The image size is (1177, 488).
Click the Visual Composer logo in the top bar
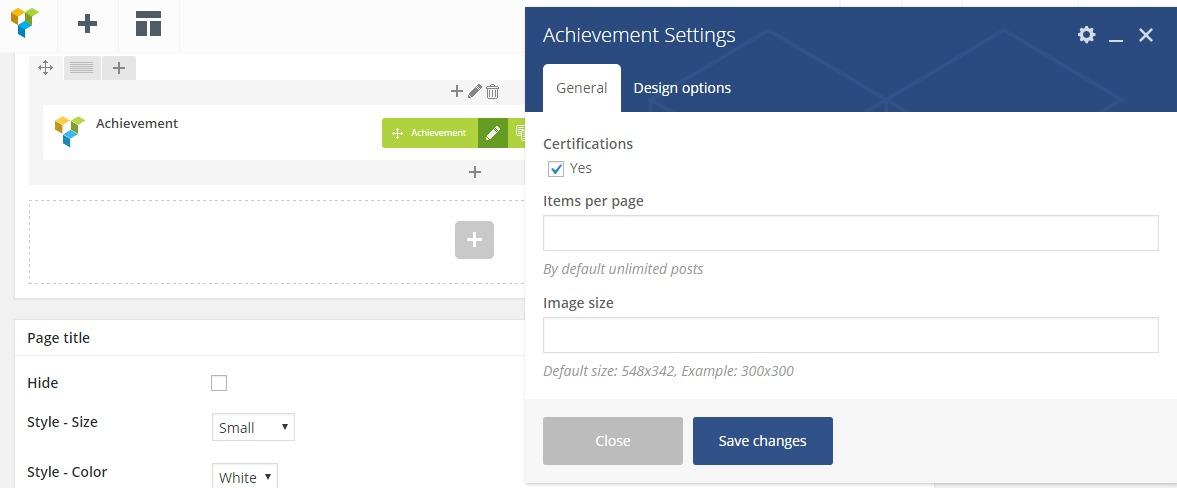pyautogui.click(x=25, y=24)
